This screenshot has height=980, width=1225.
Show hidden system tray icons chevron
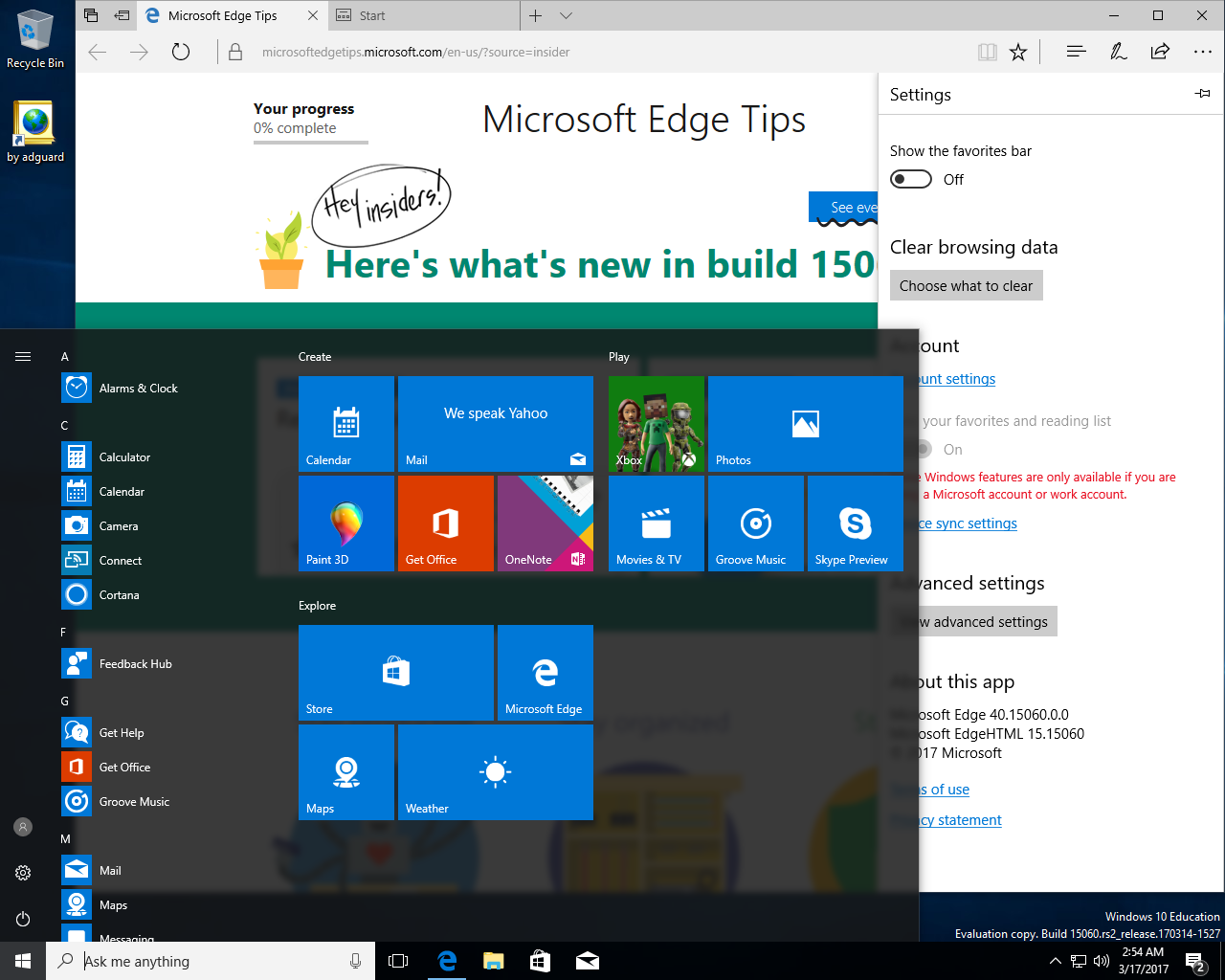1055,961
